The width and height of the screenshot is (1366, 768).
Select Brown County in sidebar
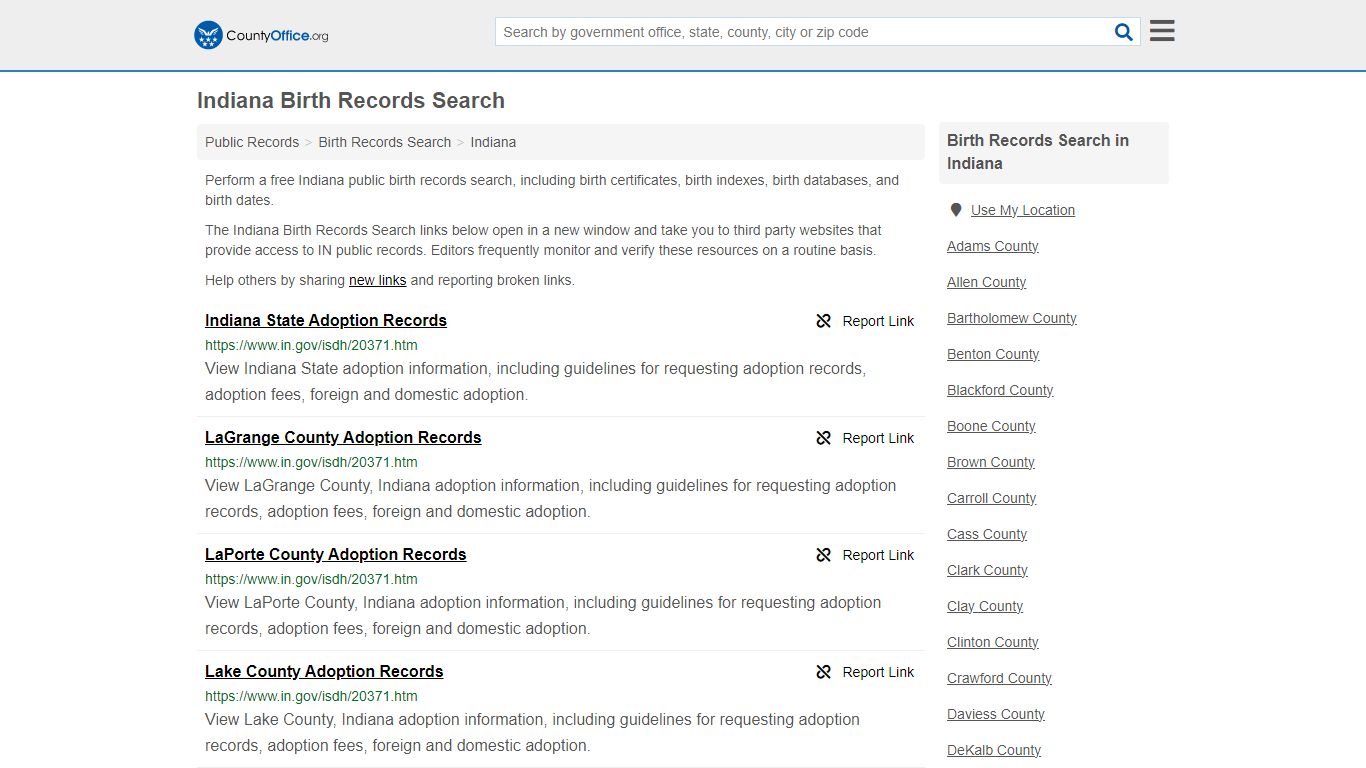pos(991,462)
